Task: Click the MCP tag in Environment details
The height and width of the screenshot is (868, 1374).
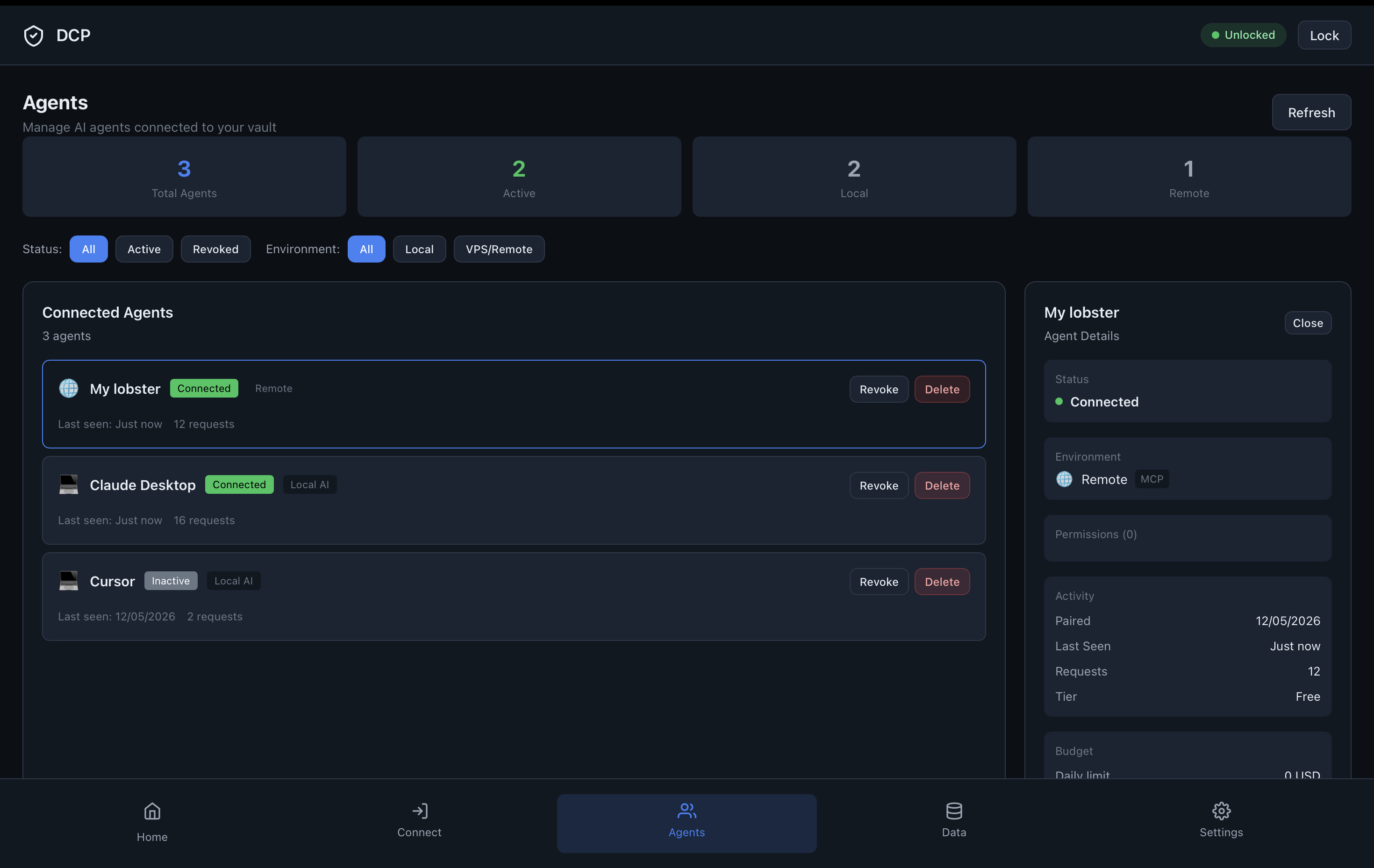Action: click(x=1152, y=479)
